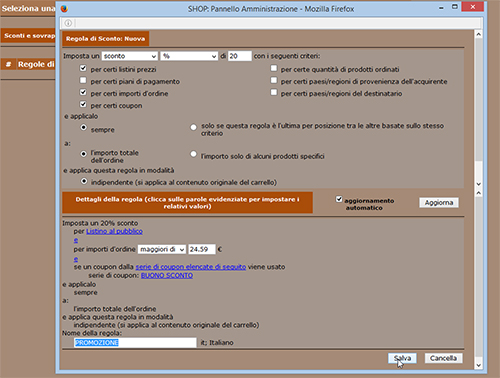Image resolution: width=500 pixels, height=378 pixels.
Task: Maximize the Firefox window
Action: [455, 7]
